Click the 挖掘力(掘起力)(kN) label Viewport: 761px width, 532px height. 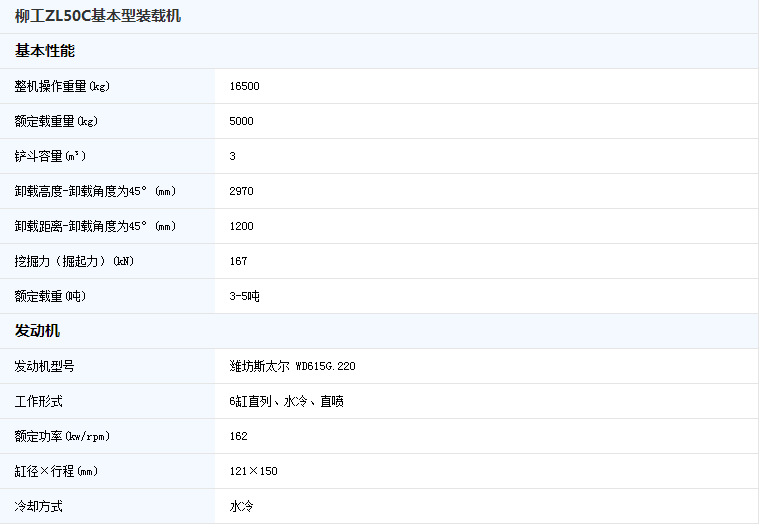[x=74, y=262]
